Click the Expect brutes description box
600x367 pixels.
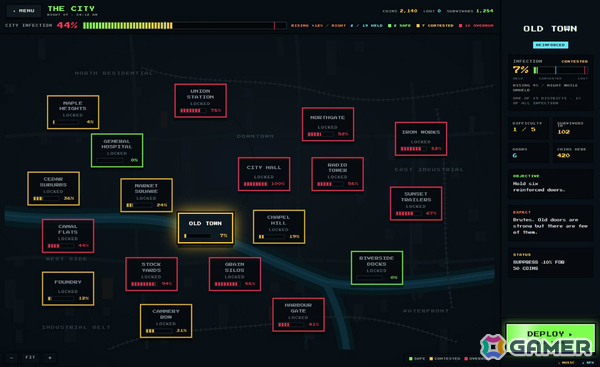[550, 223]
